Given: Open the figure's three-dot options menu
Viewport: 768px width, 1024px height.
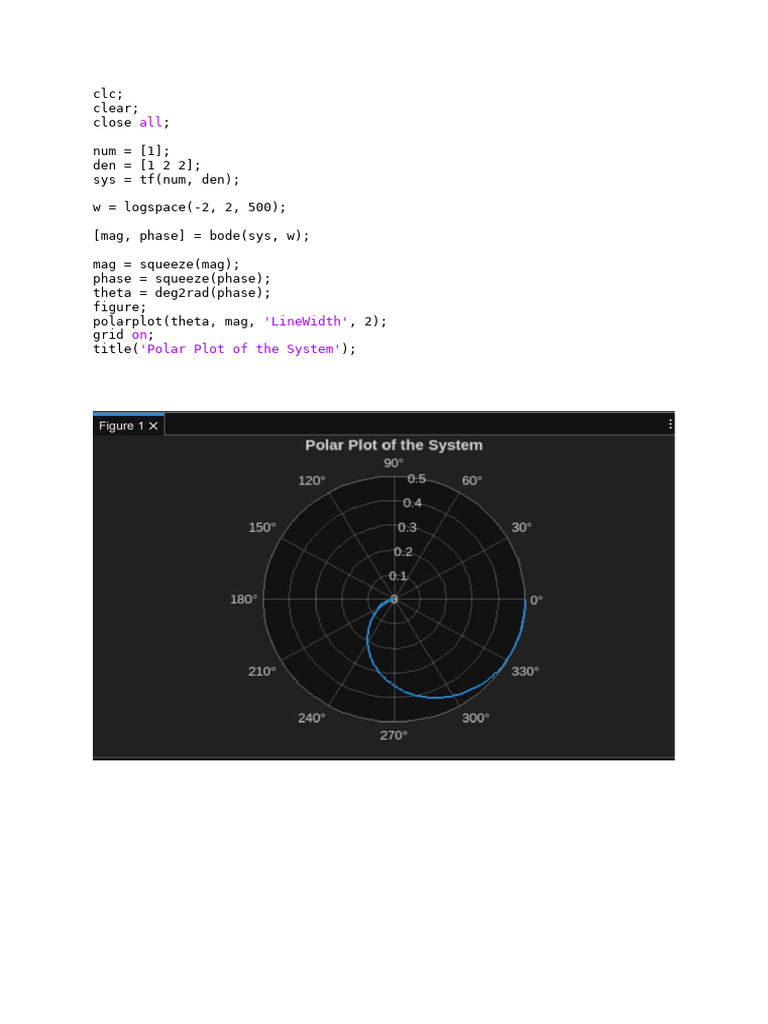Looking at the screenshot, I should click(670, 424).
